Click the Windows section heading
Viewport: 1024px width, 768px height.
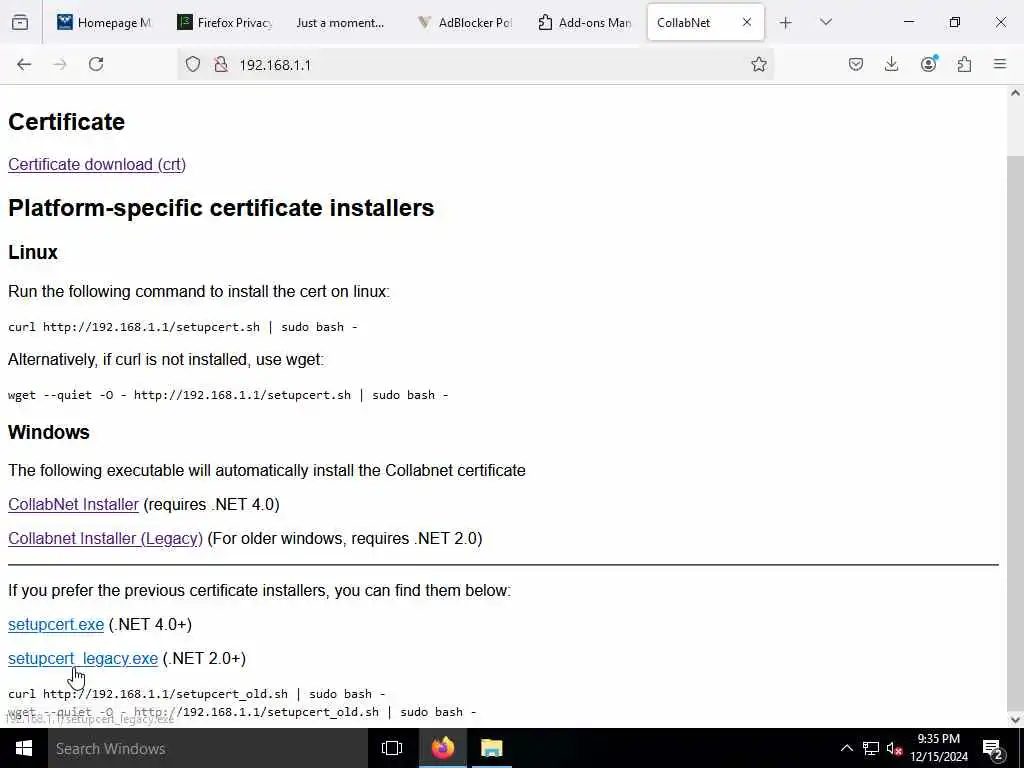click(49, 432)
